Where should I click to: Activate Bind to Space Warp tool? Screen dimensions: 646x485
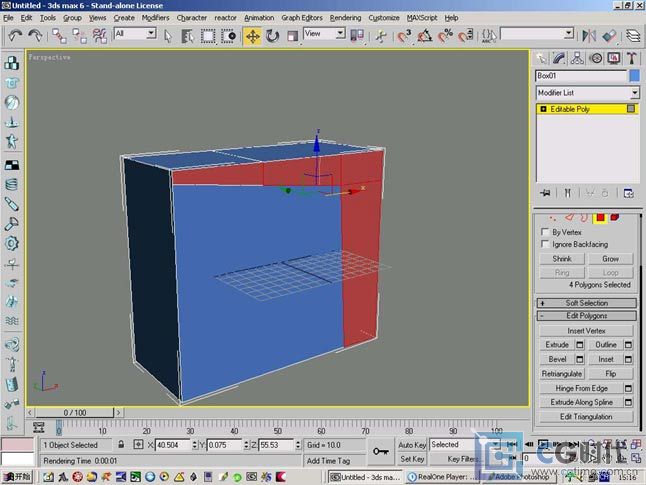click(x=99, y=36)
